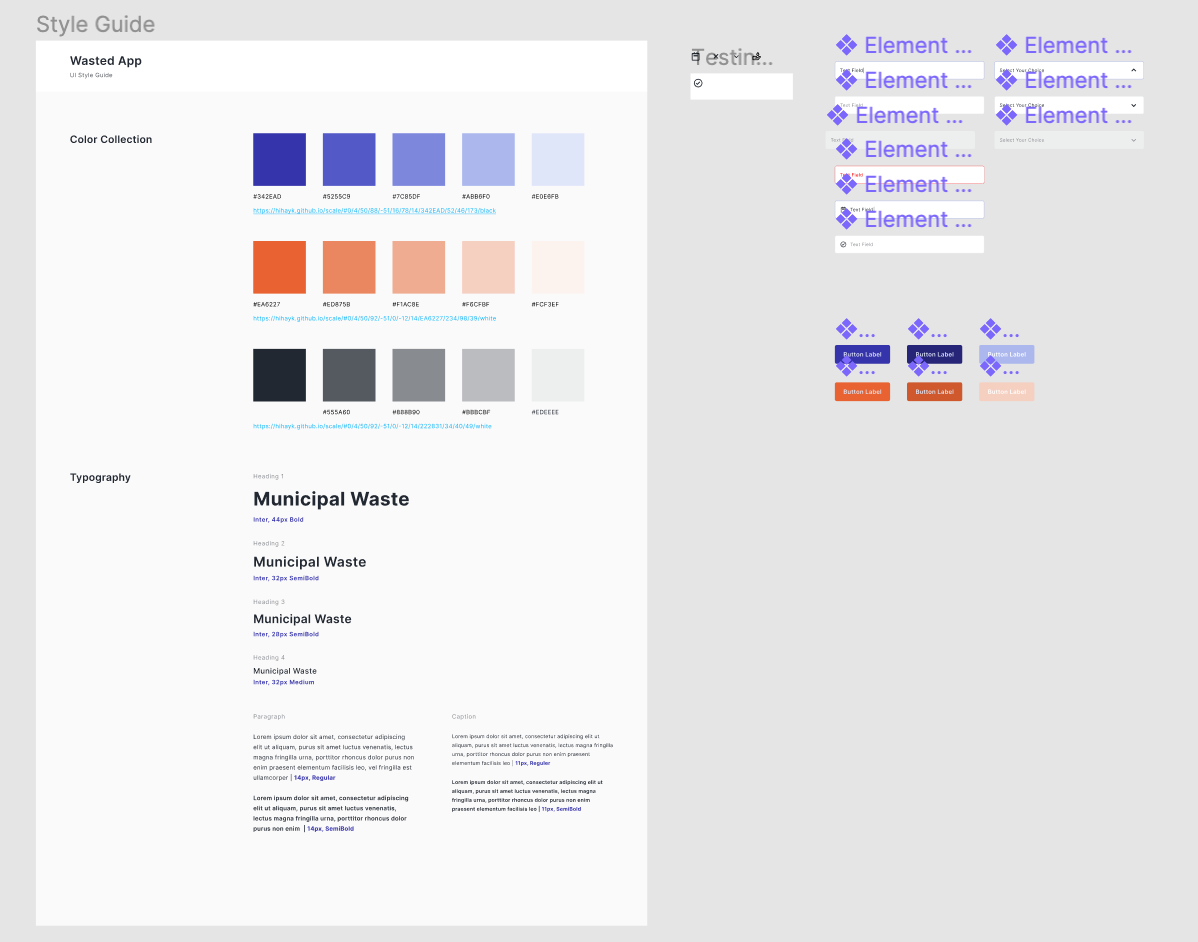1198x942 pixels.
Task: Click the X delete icon beside the Testing title
Action: tap(717, 56)
